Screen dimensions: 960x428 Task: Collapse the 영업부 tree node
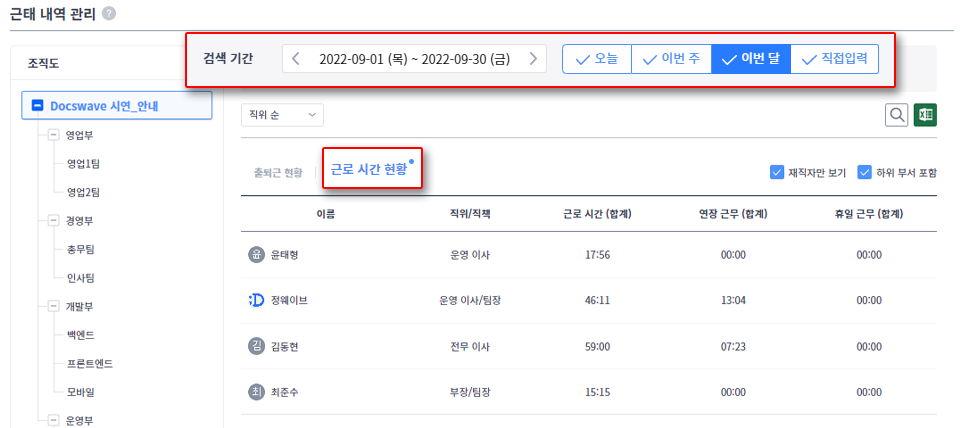(x=53, y=135)
